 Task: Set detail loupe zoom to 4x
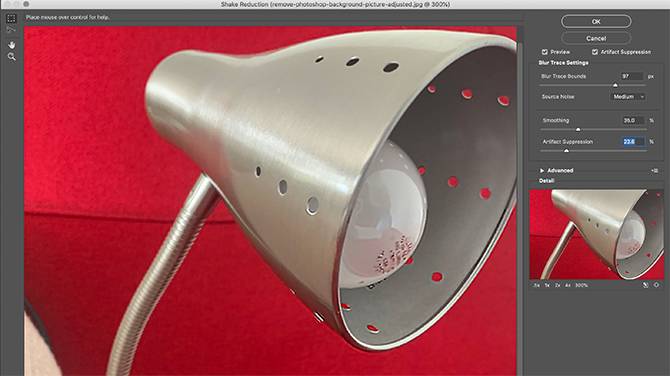click(x=568, y=285)
